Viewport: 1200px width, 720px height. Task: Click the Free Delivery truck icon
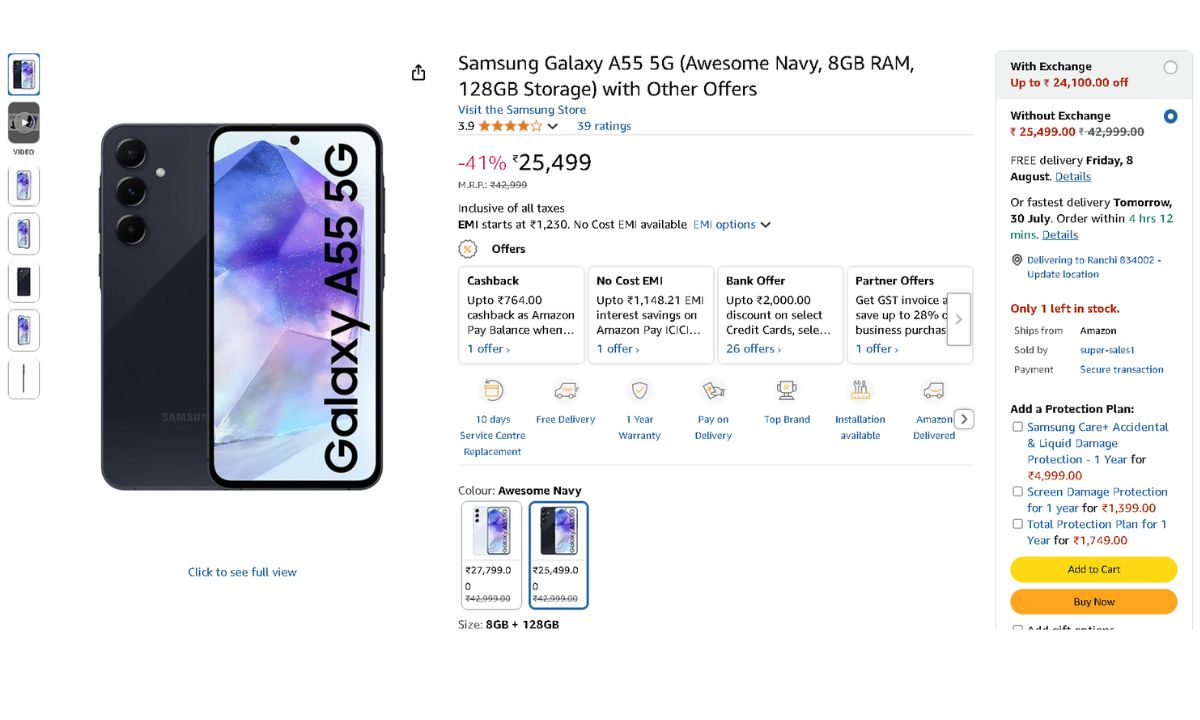(x=566, y=391)
